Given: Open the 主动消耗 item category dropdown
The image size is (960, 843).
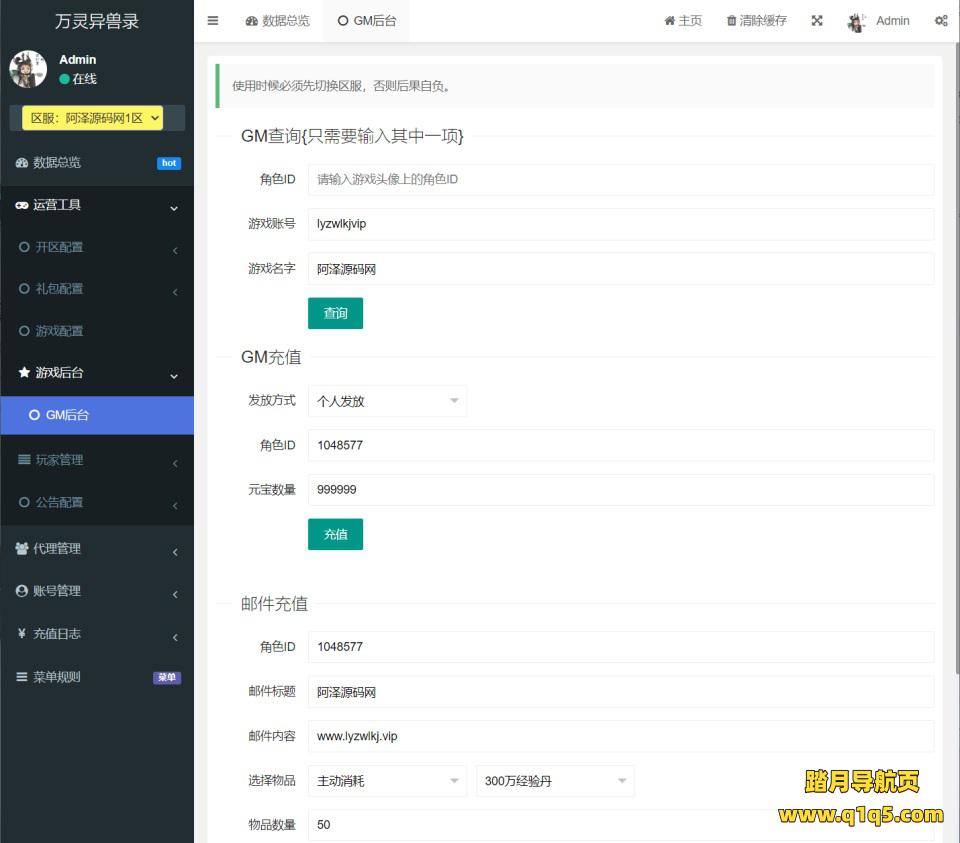Looking at the screenshot, I should 387,781.
